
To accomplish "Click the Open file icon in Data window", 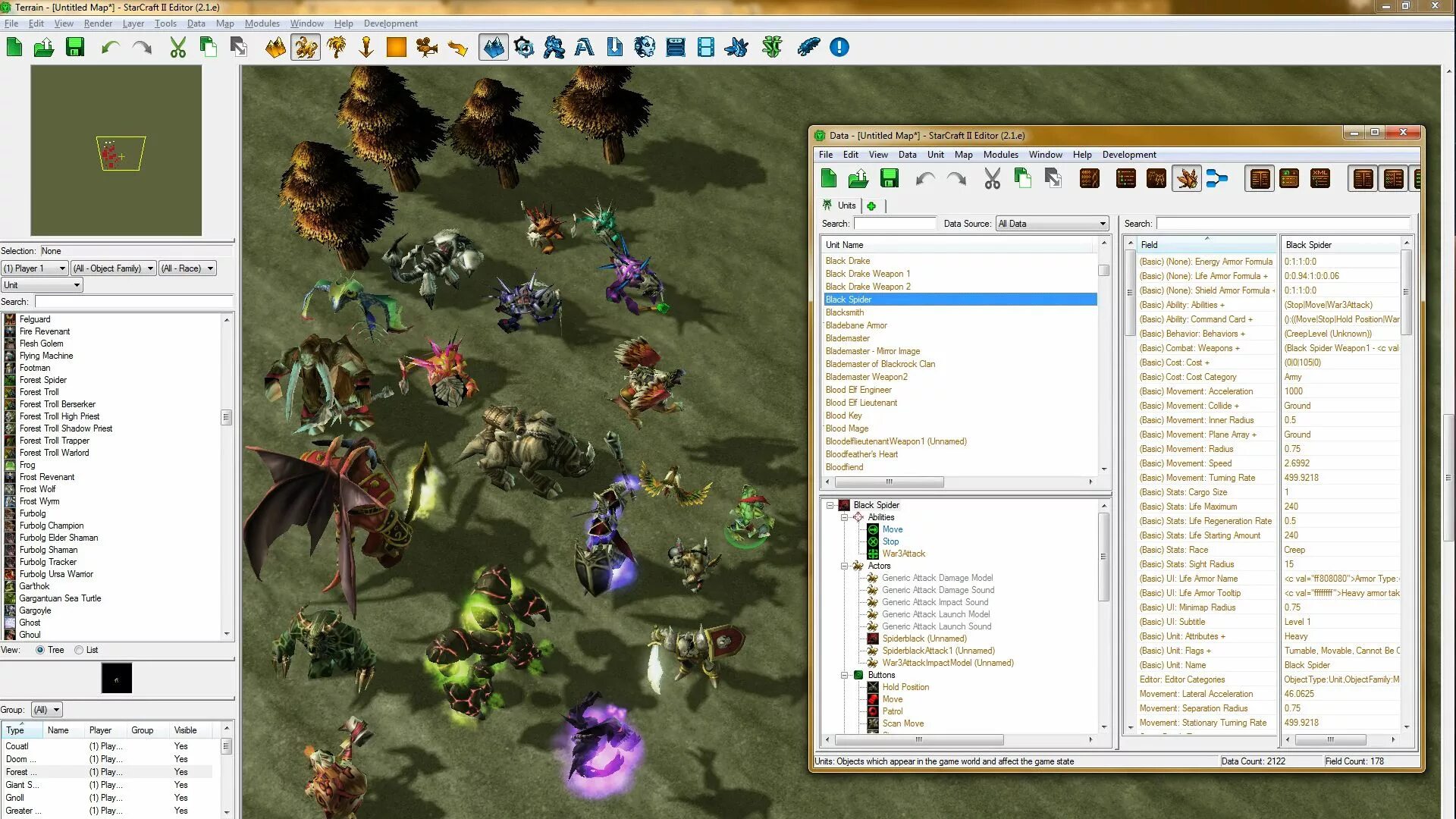I will click(x=858, y=179).
